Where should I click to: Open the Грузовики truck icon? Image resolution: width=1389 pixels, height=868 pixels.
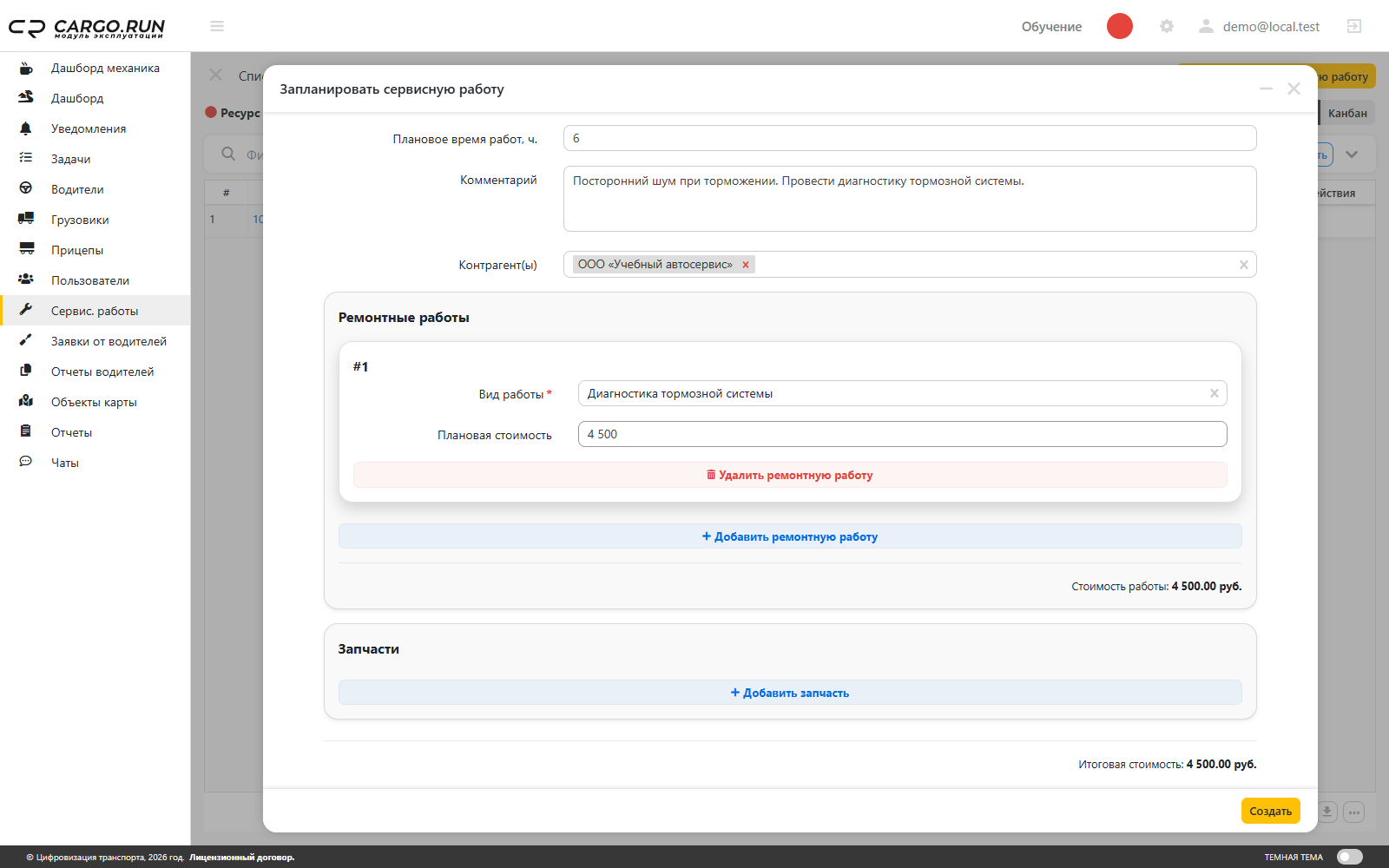point(26,220)
